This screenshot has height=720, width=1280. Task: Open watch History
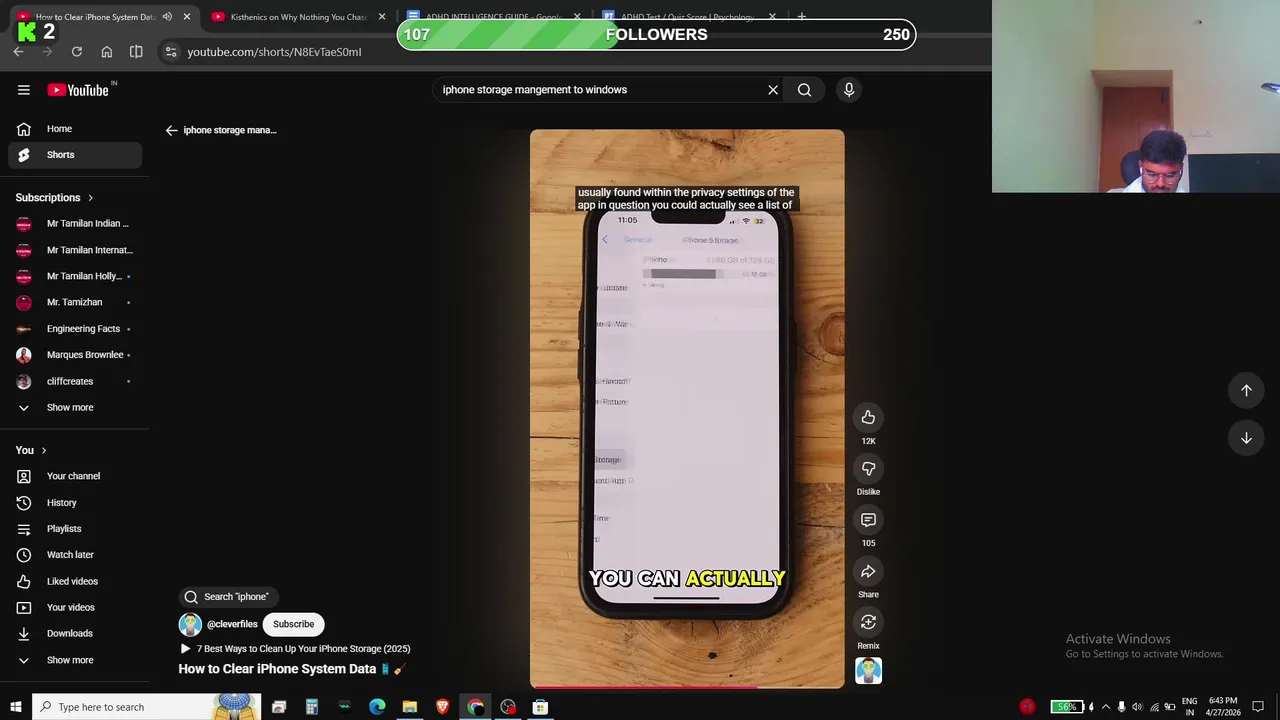coord(75,503)
